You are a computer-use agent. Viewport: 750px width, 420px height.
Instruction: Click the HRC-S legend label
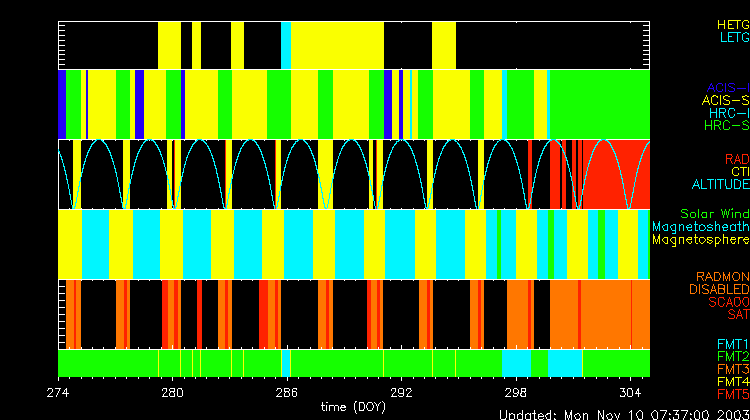[727, 125]
